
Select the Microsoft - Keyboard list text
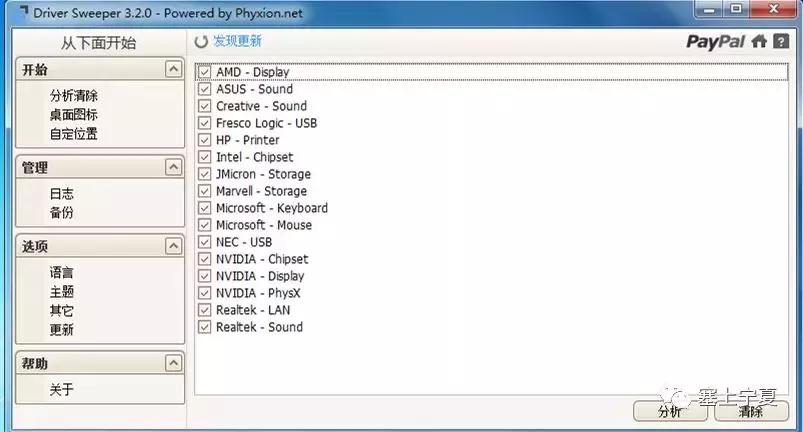[272, 208]
